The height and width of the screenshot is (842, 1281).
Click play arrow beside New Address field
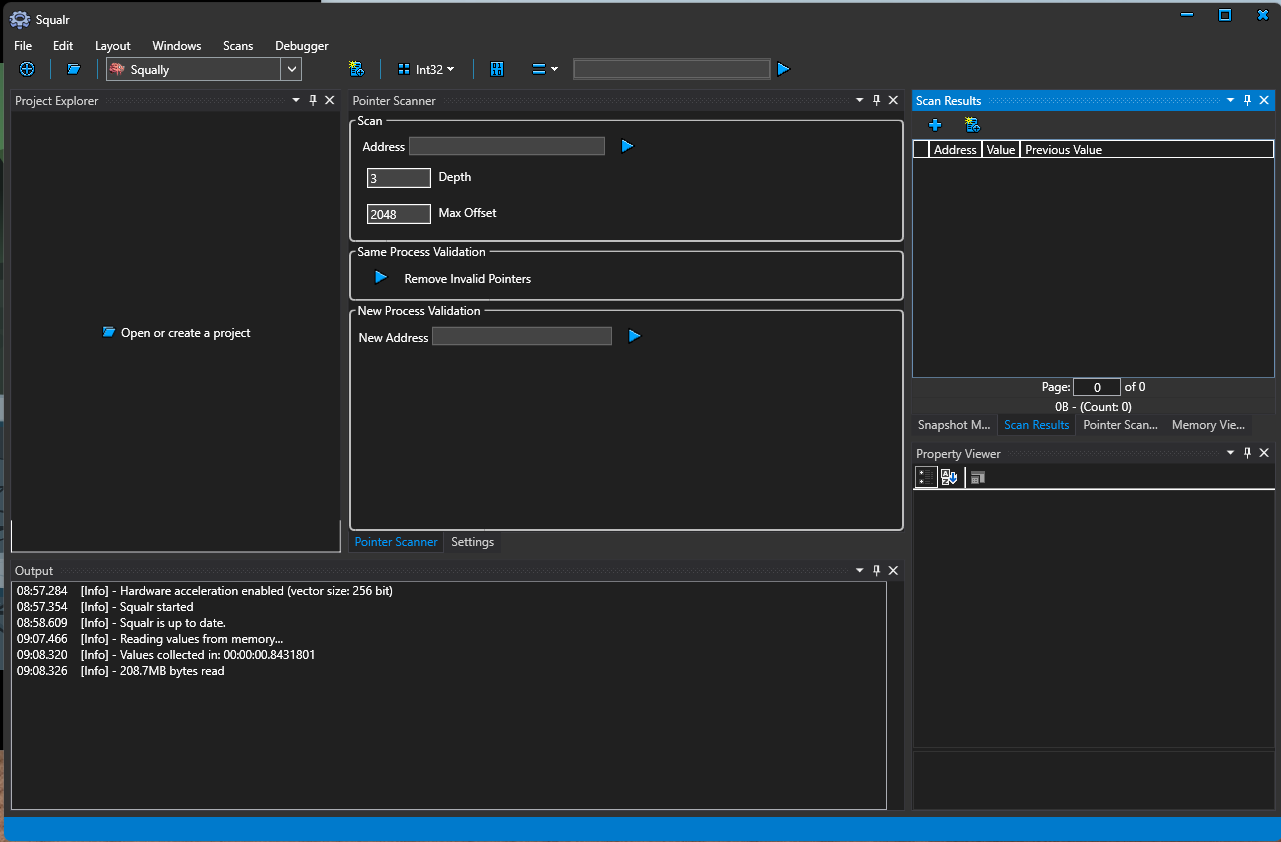(x=634, y=336)
